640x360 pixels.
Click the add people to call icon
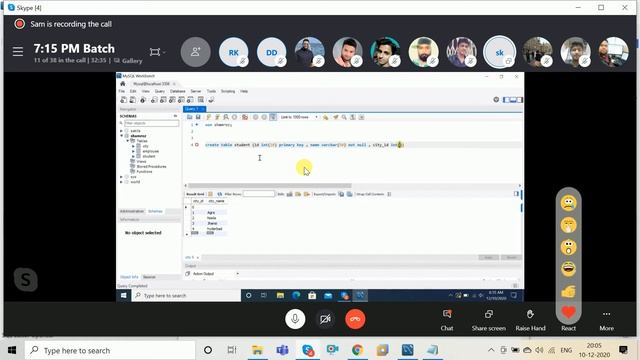coord(196,52)
